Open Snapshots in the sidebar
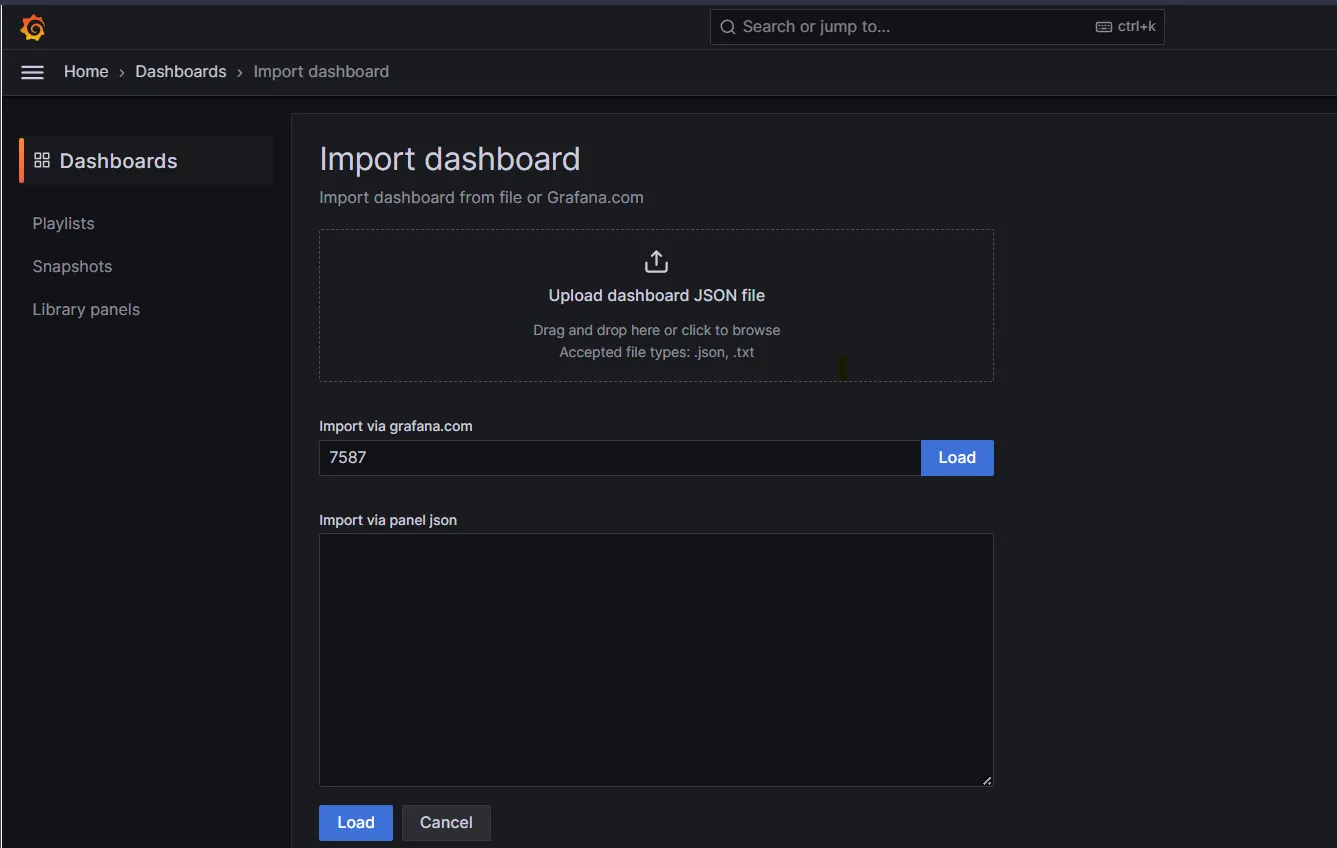 (72, 266)
